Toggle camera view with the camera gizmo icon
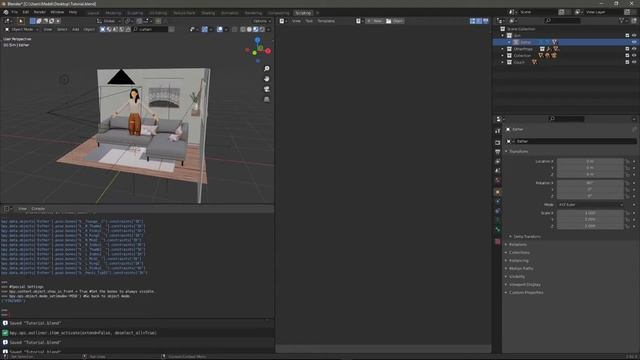 click(x=267, y=89)
